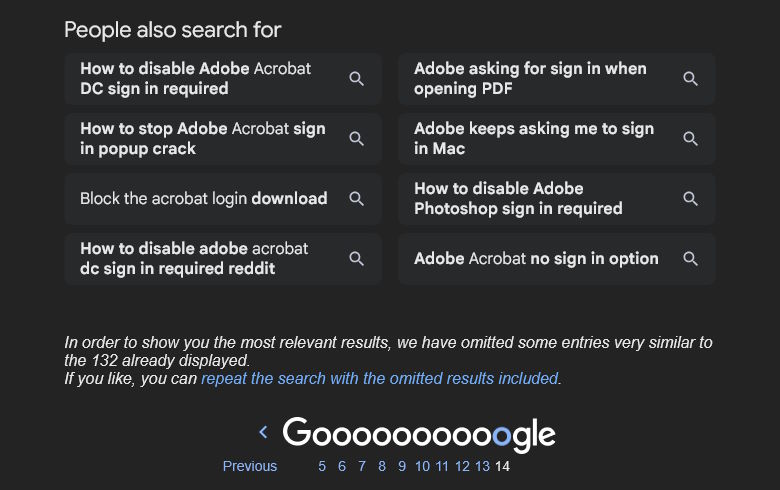Jump to results page 5
780x490 pixels.
pyautogui.click(x=322, y=466)
